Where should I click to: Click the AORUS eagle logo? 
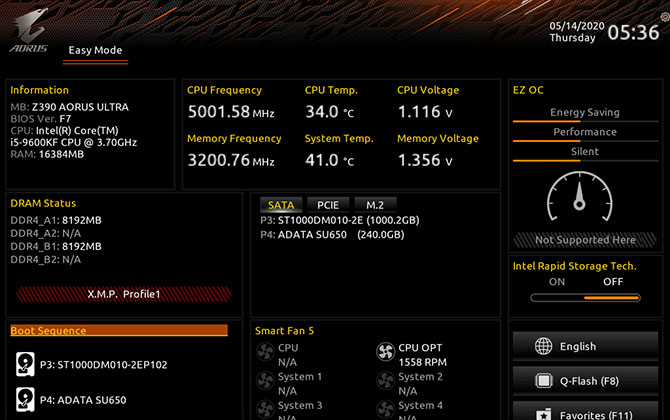pos(29,31)
